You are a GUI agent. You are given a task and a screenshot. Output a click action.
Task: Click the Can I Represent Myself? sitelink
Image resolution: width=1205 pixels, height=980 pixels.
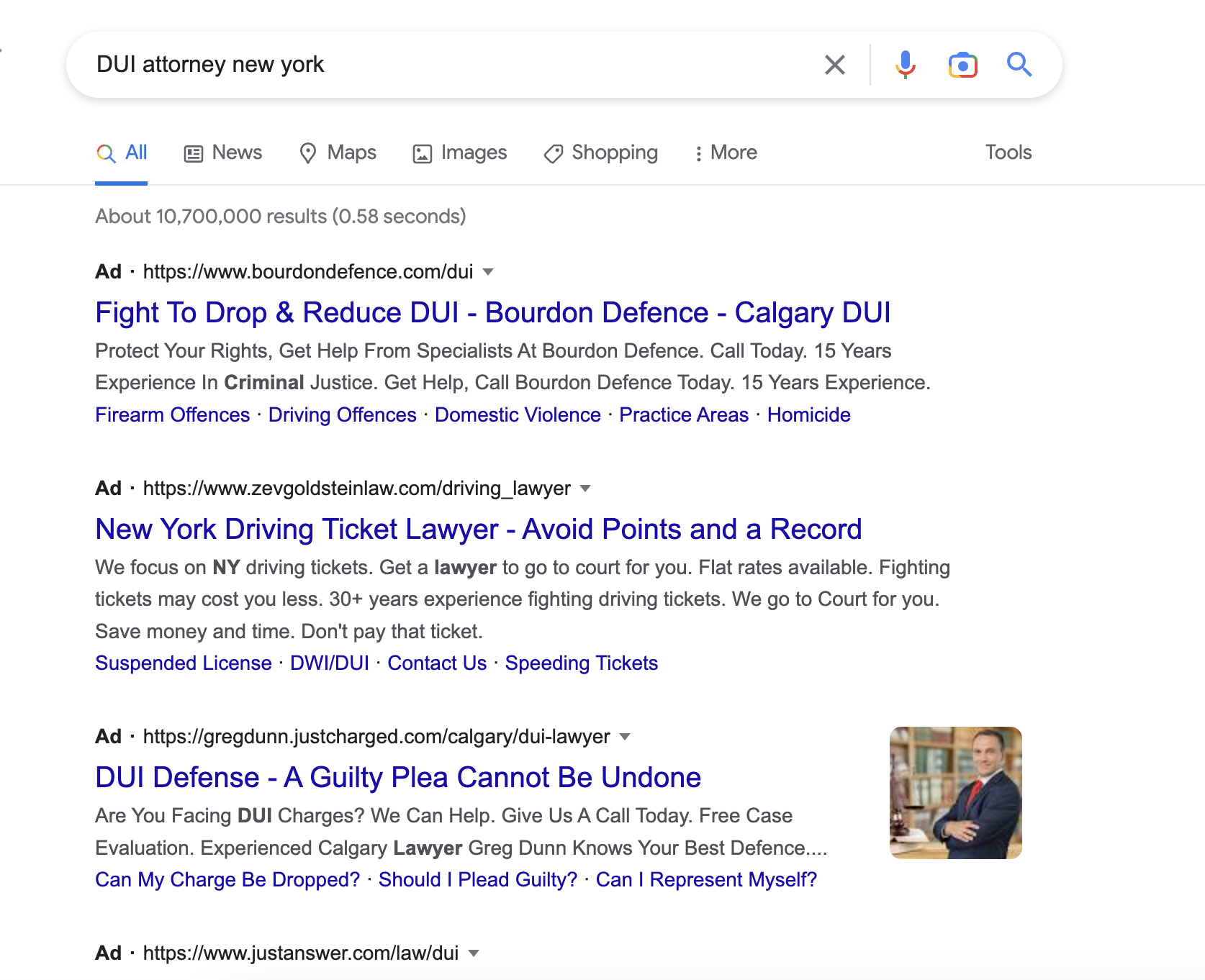pos(706,879)
